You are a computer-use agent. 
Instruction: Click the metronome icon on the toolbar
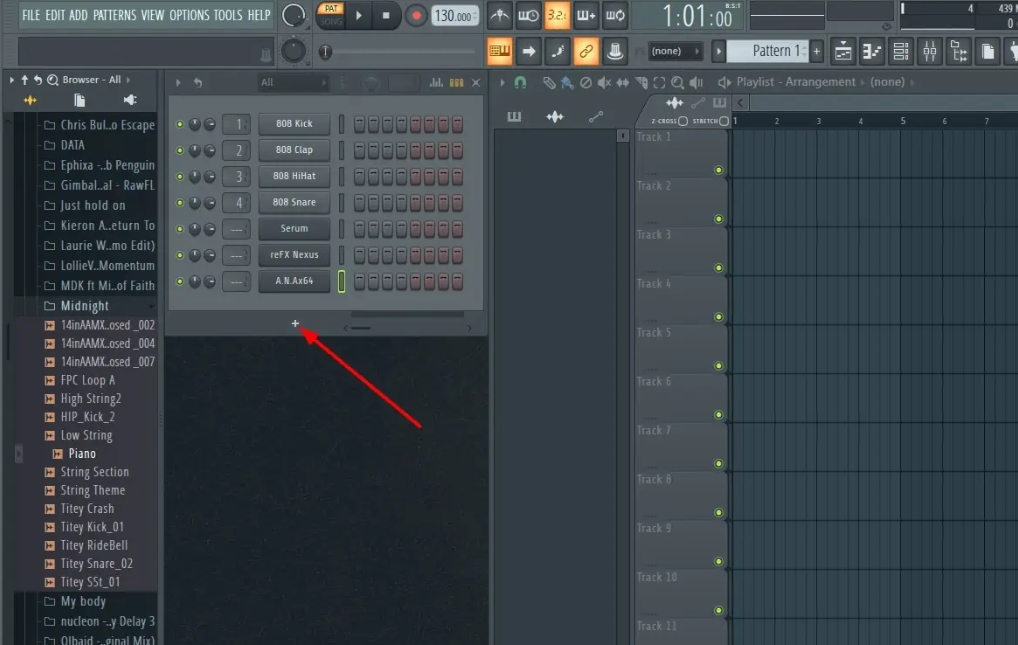[x=500, y=15]
